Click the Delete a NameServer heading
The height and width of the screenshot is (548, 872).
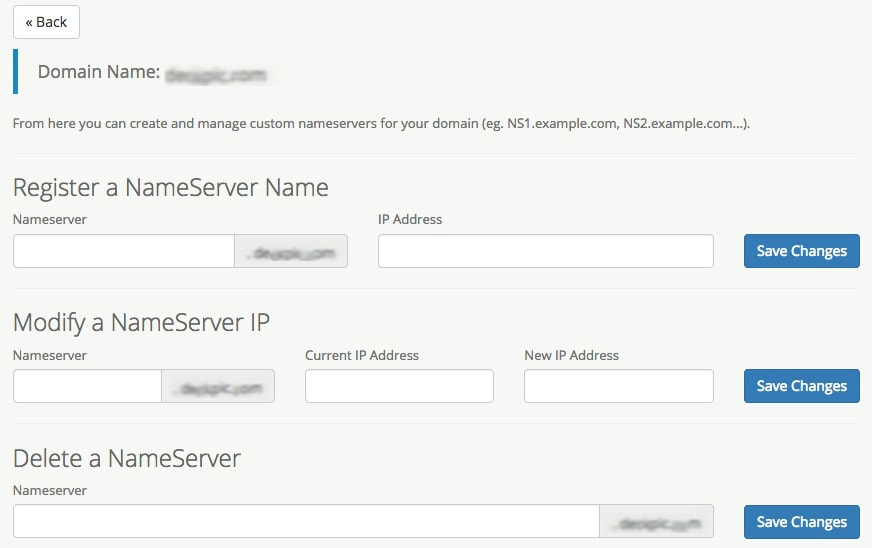click(x=127, y=458)
